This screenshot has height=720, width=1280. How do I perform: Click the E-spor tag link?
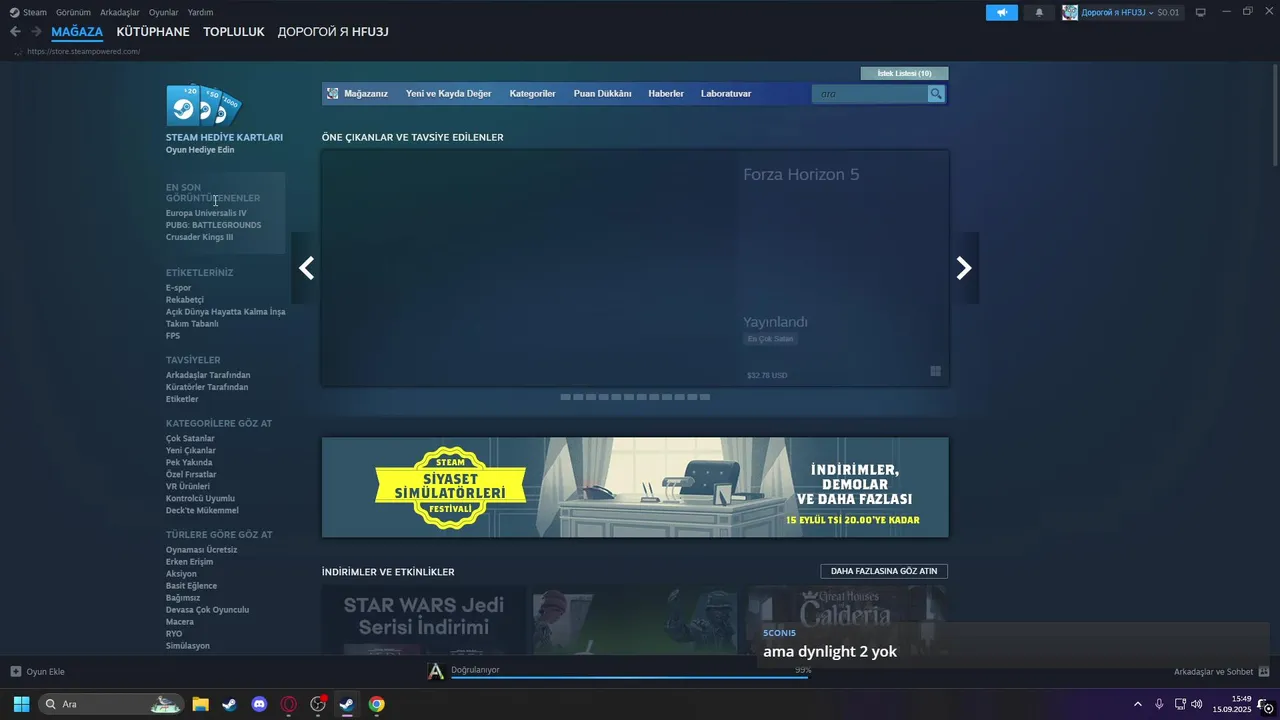178,288
